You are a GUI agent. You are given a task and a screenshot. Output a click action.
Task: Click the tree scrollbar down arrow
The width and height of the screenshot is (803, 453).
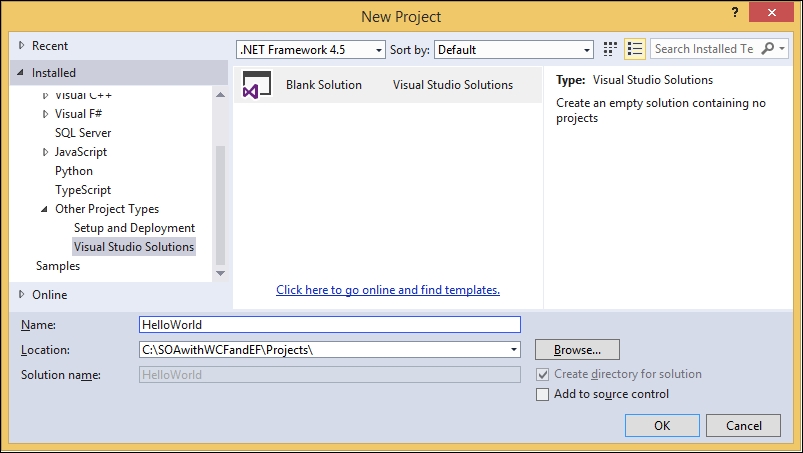[220, 273]
